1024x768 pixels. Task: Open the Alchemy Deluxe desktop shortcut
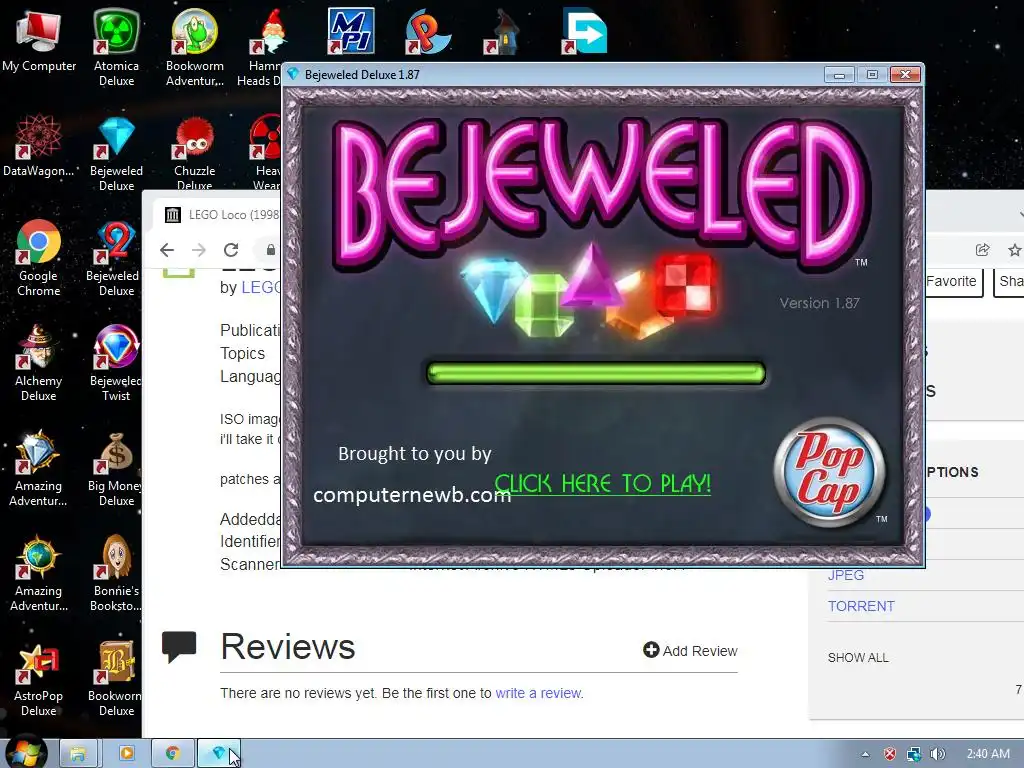39,363
